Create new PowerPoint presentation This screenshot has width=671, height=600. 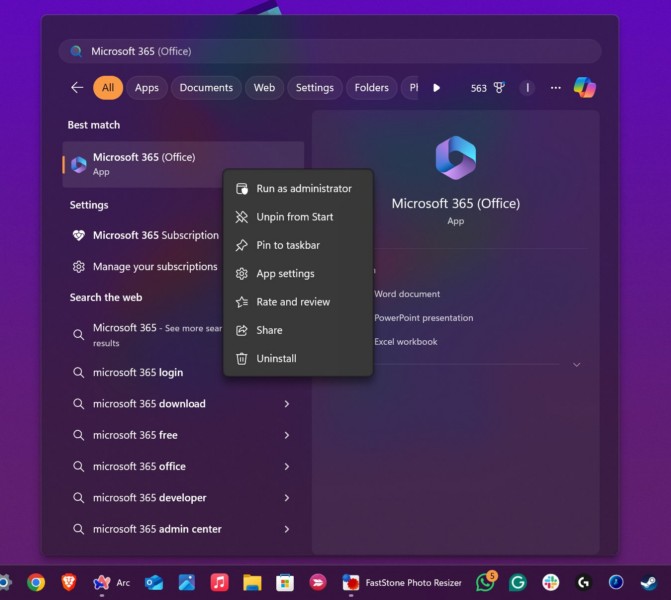[423, 318]
